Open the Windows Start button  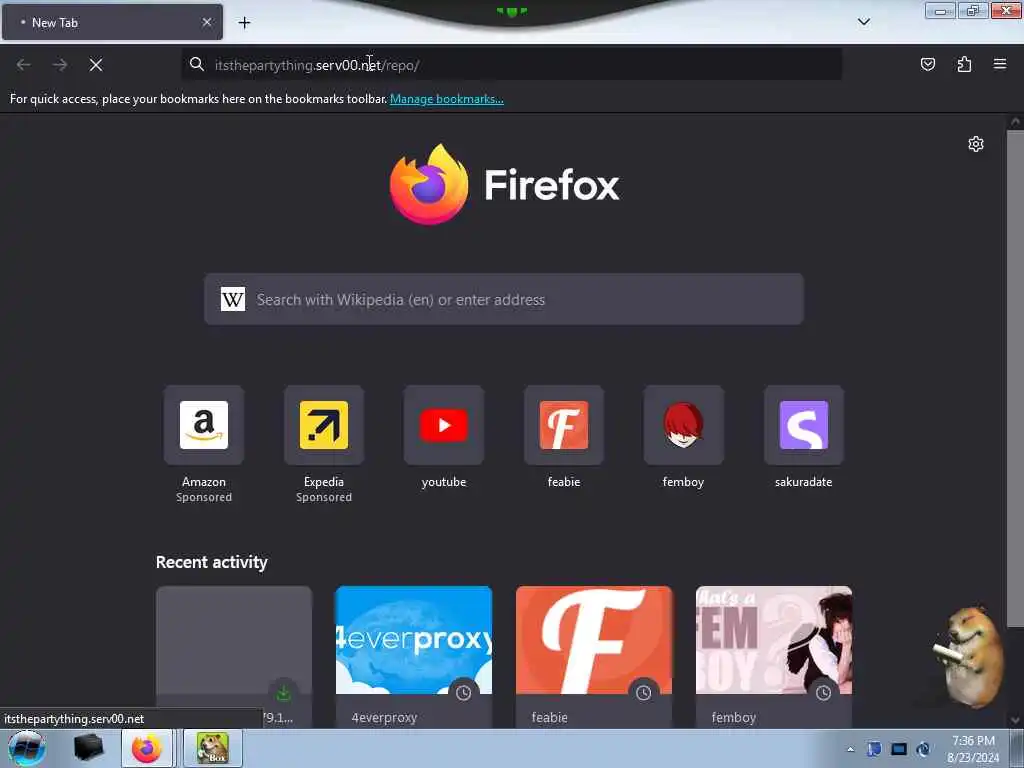[27, 748]
